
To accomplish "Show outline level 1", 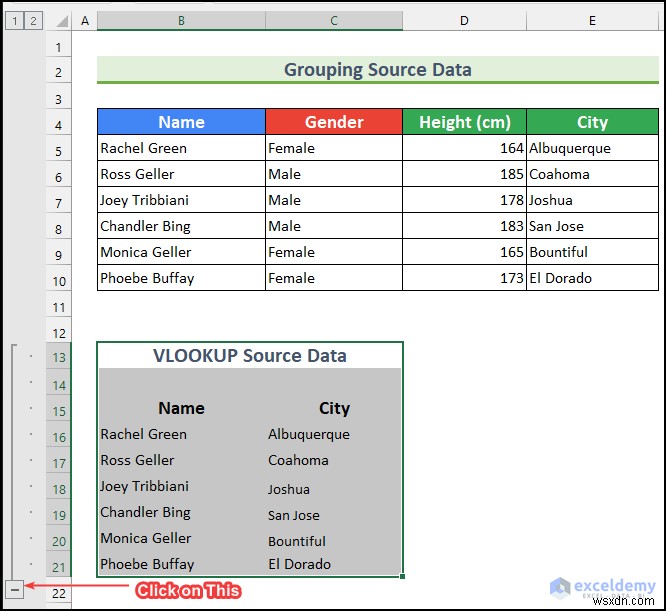I will (x=14, y=20).
